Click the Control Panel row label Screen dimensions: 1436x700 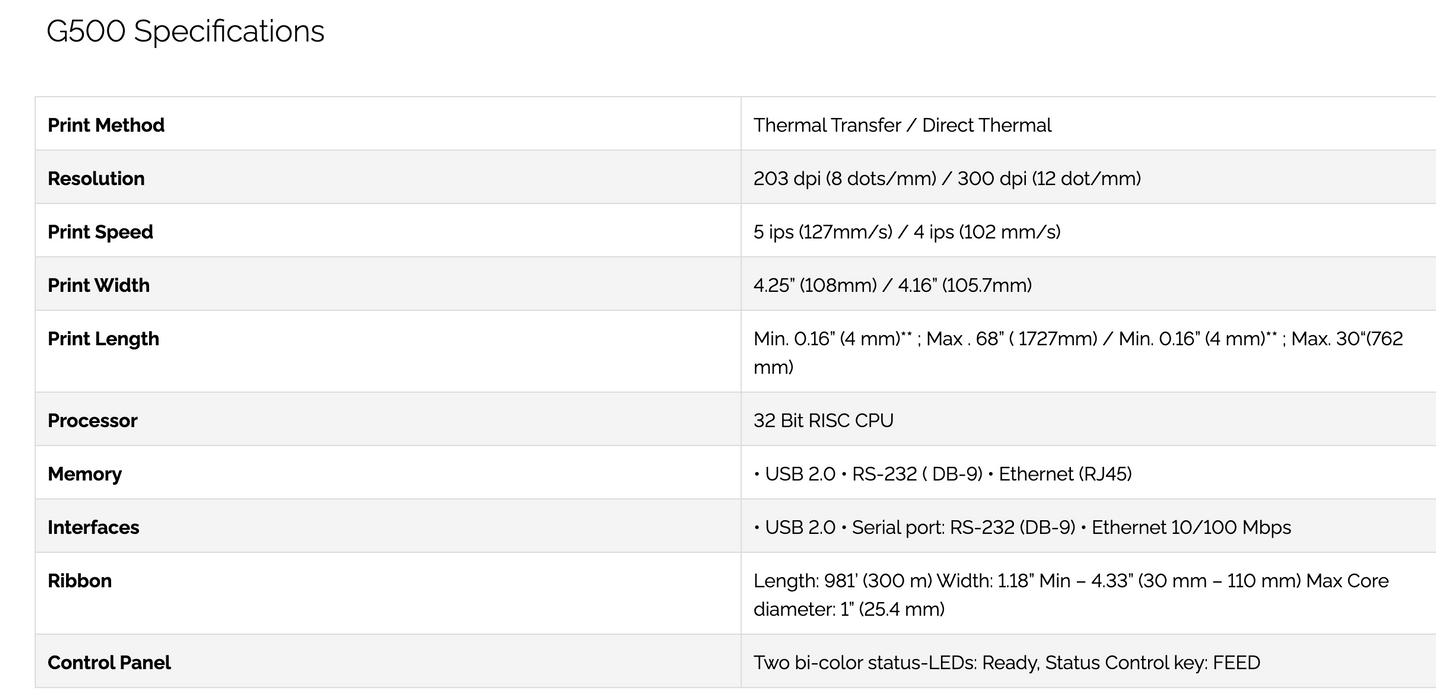[x=109, y=662]
